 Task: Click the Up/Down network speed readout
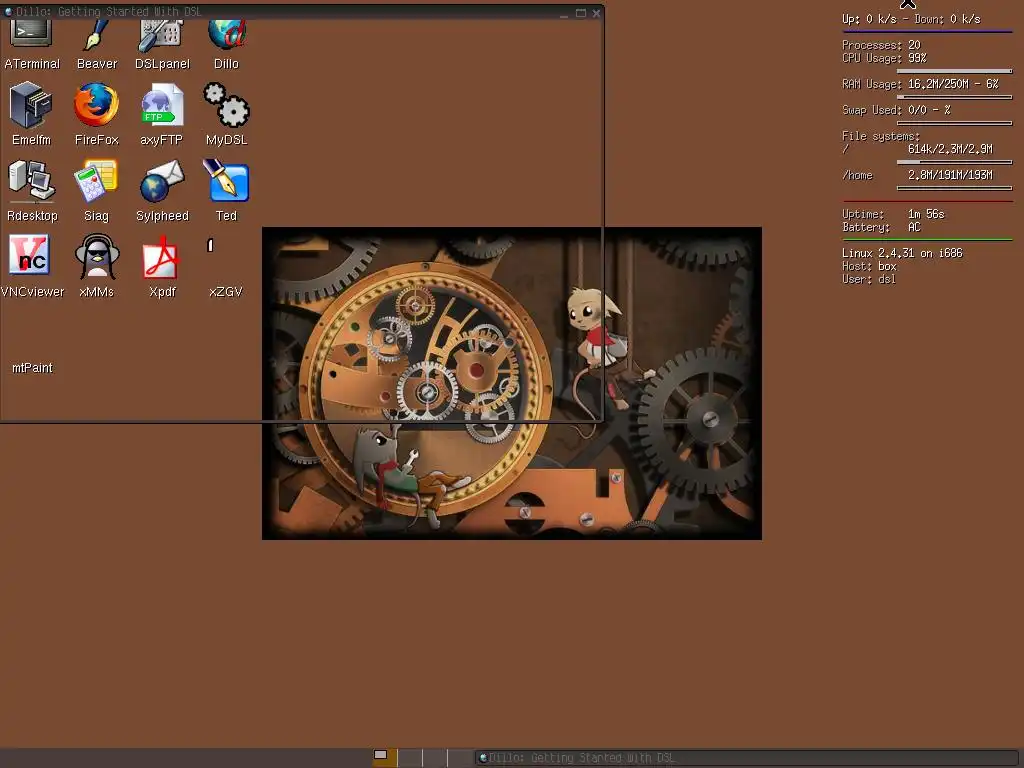(x=911, y=20)
